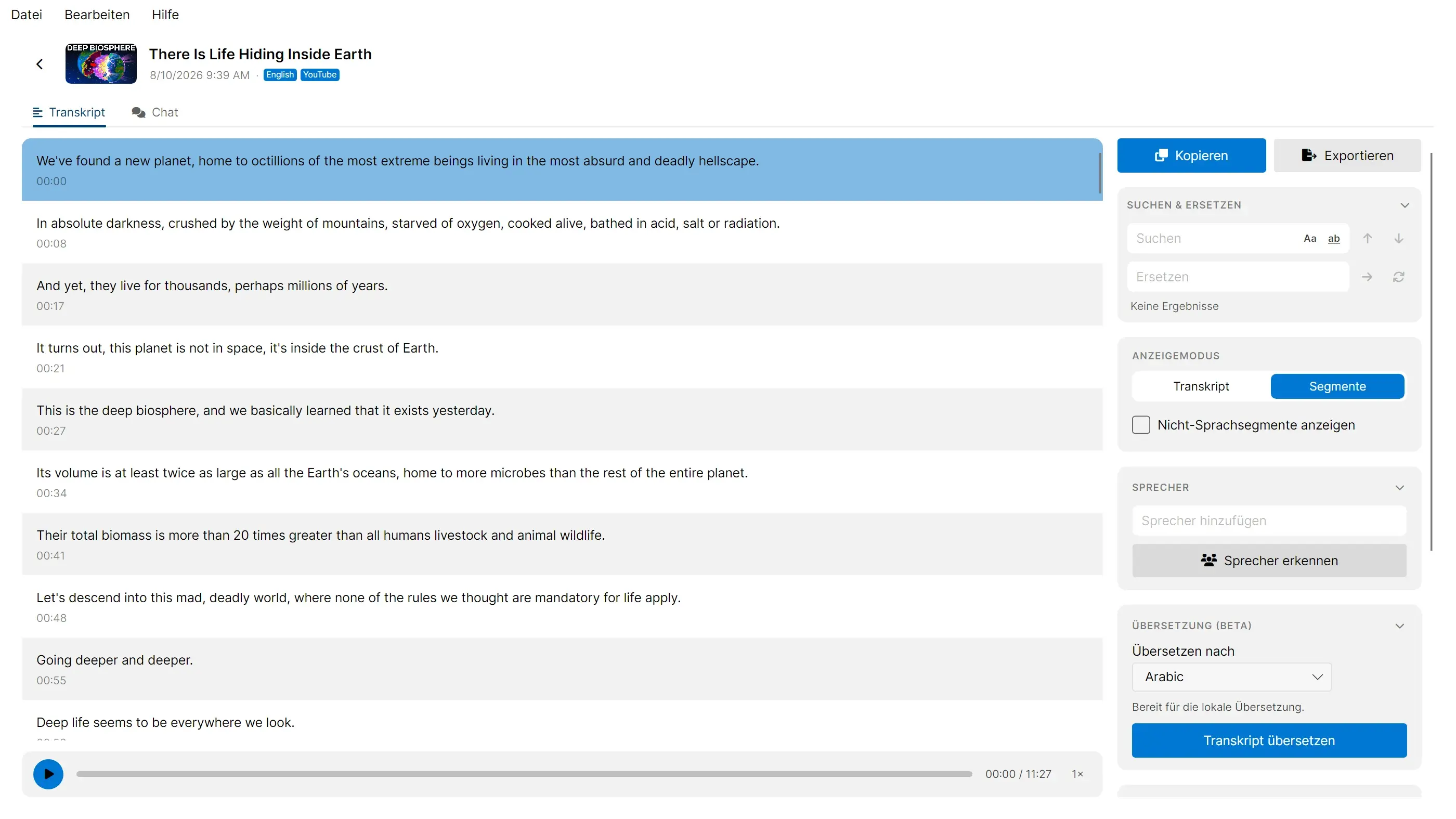
Task: Go back with the left arrow icon
Action: click(x=40, y=64)
